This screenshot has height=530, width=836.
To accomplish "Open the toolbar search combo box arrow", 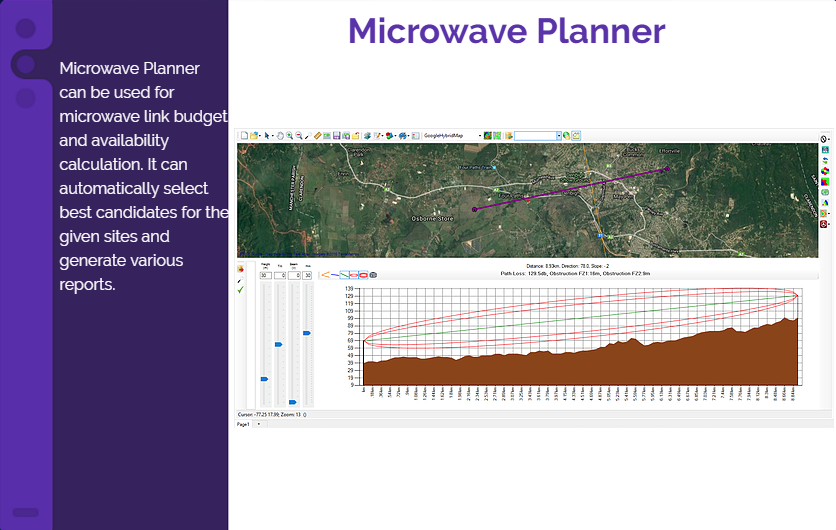I will click(x=559, y=136).
